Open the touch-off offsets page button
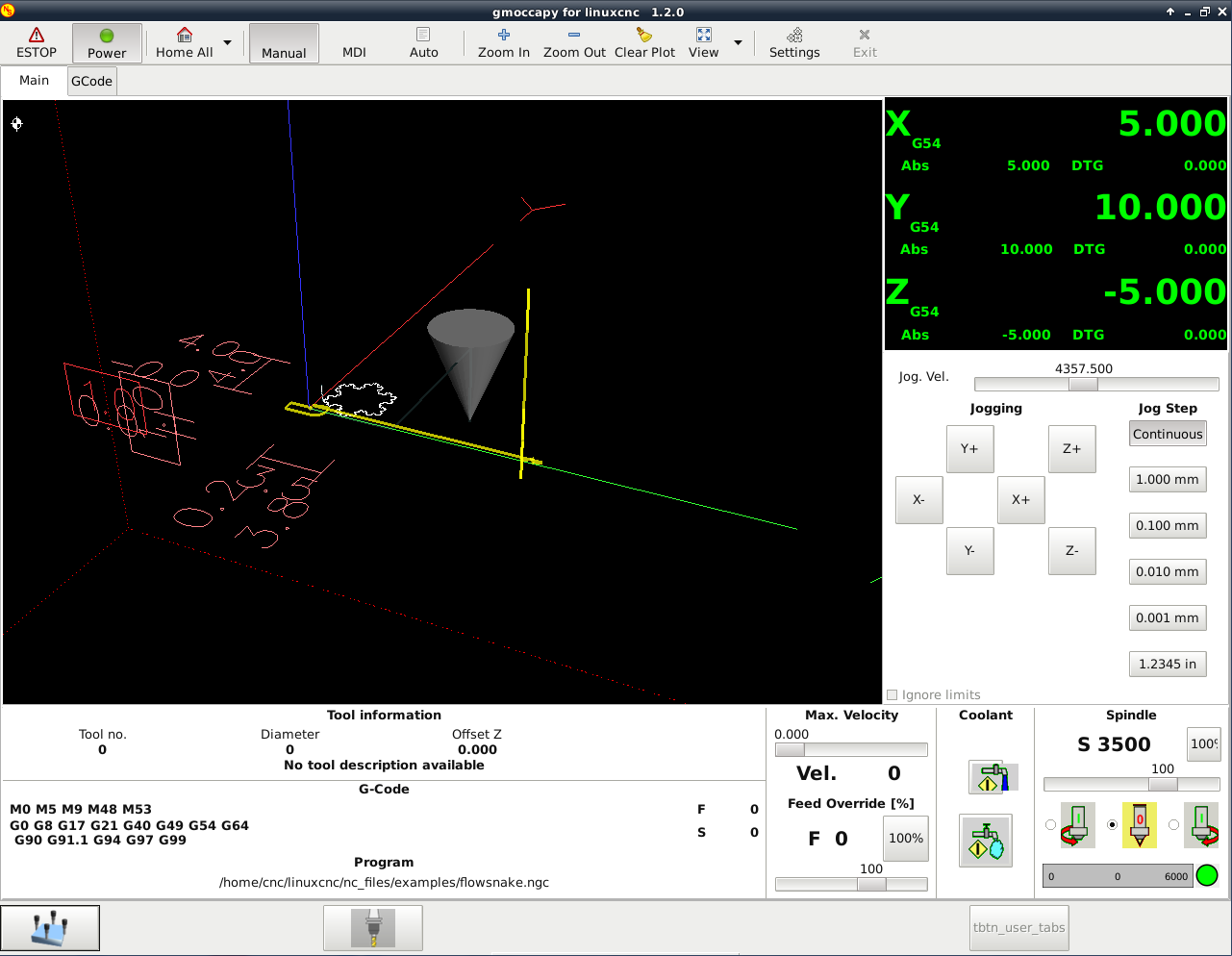The width and height of the screenshot is (1232, 956). 50,928
